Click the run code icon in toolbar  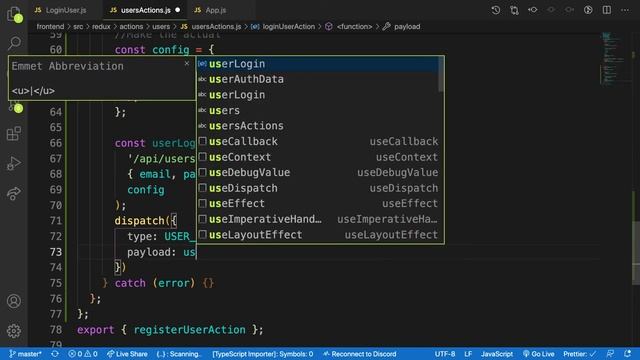[588, 10]
